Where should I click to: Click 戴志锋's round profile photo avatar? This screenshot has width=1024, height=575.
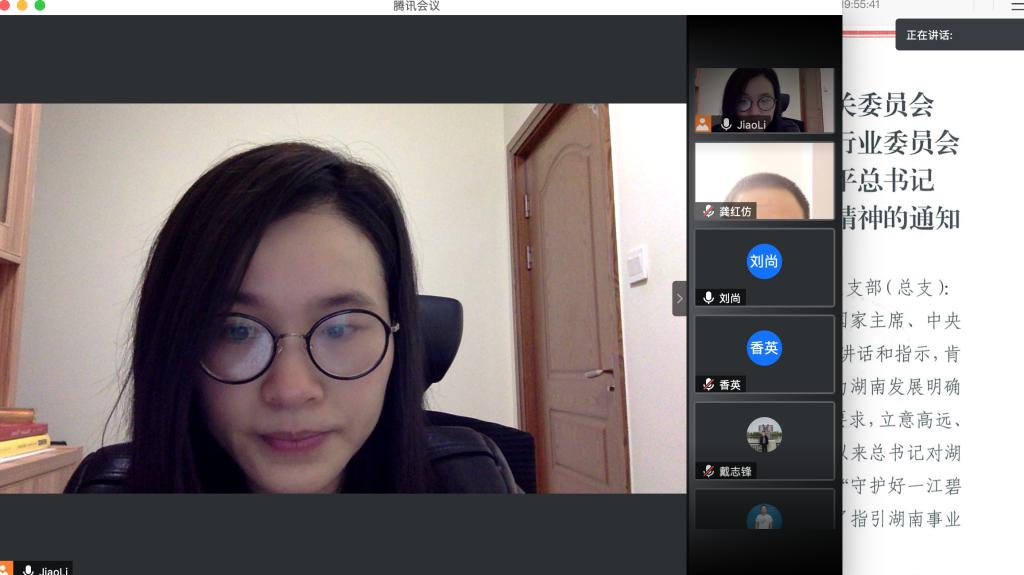pyautogui.click(x=764, y=435)
